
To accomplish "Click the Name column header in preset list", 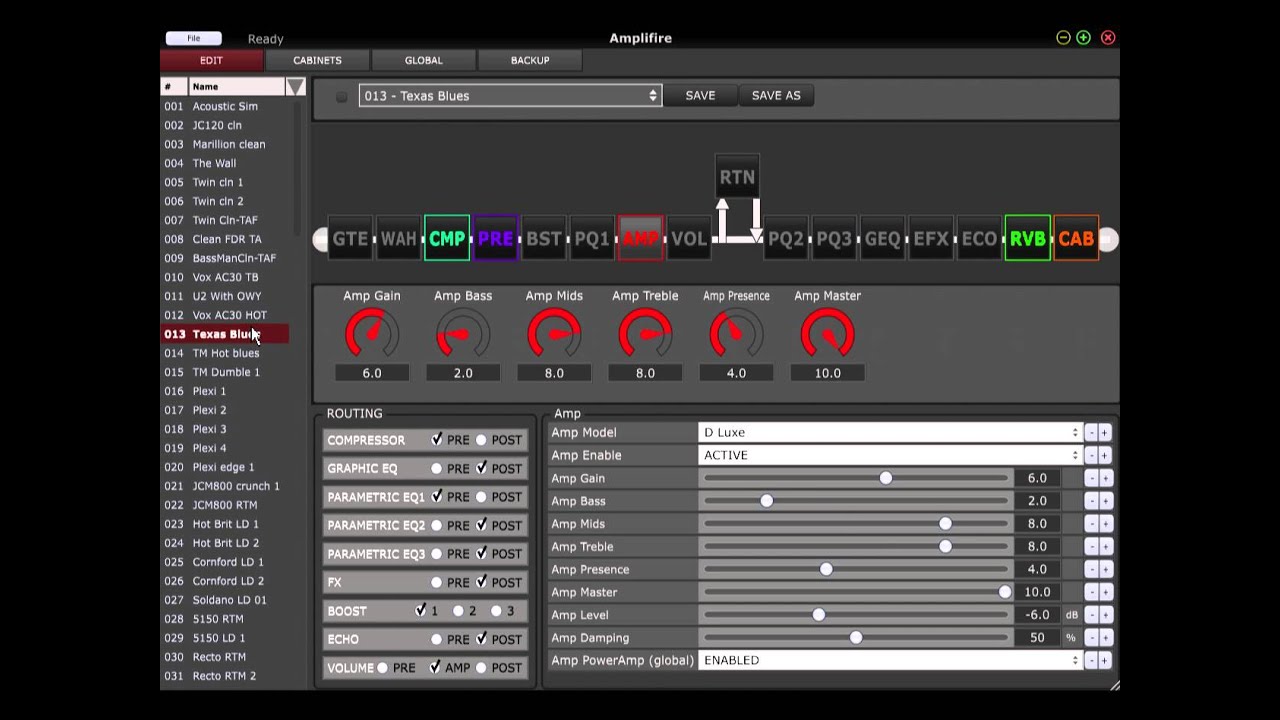I will tap(237, 87).
